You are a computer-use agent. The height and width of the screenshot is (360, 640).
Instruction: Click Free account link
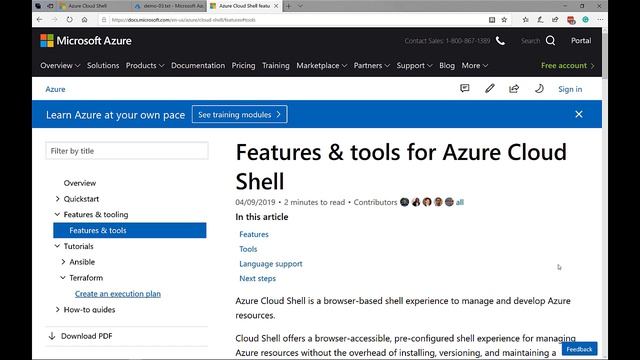pyautogui.click(x=568, y=65)
